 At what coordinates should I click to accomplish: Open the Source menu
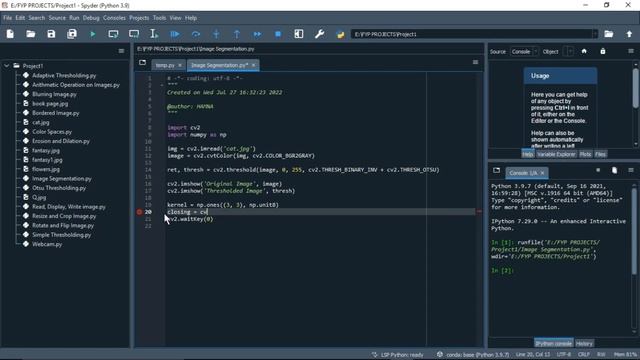coord(57,18)
